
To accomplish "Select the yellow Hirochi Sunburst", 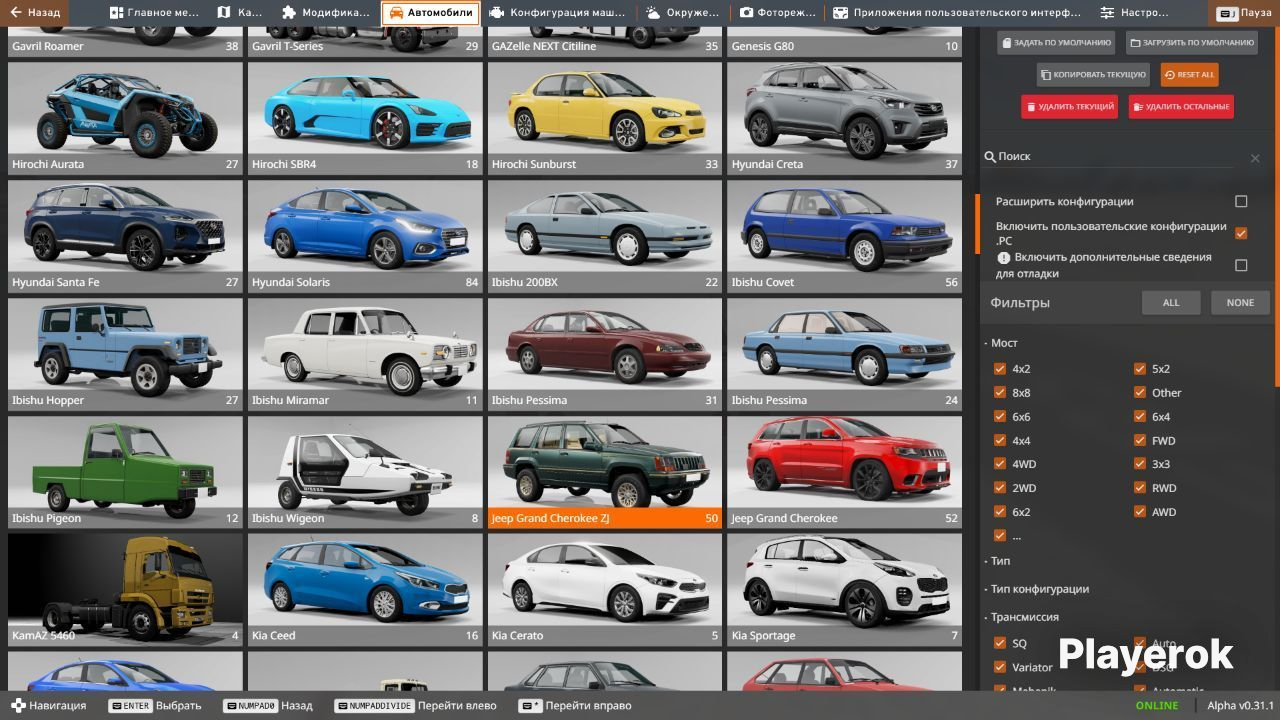I will (605, 118).
